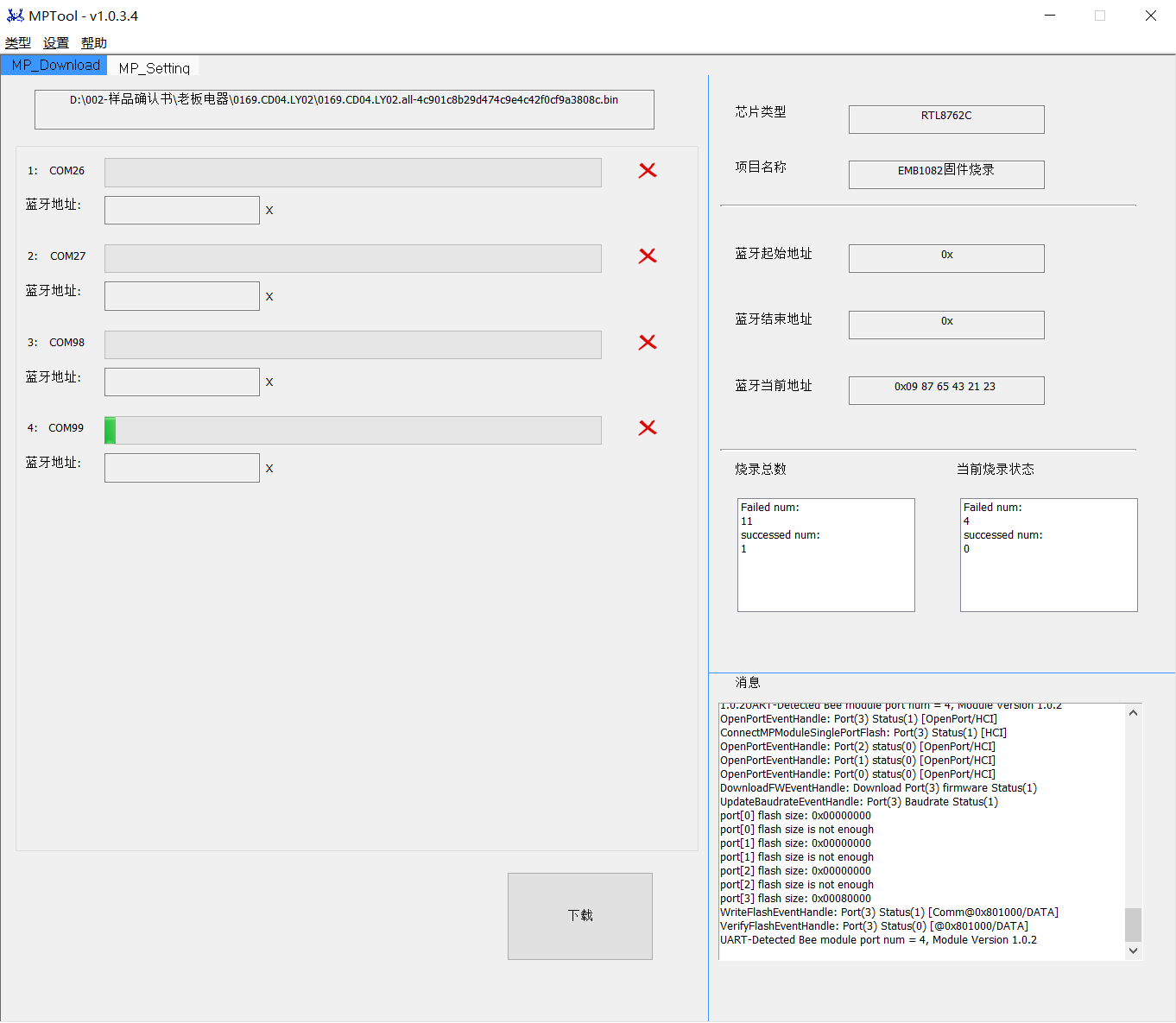Click the 蓝牙起始地址 0x field
The width and height of the screenshot is (1176, 1023).
[946, 258]
